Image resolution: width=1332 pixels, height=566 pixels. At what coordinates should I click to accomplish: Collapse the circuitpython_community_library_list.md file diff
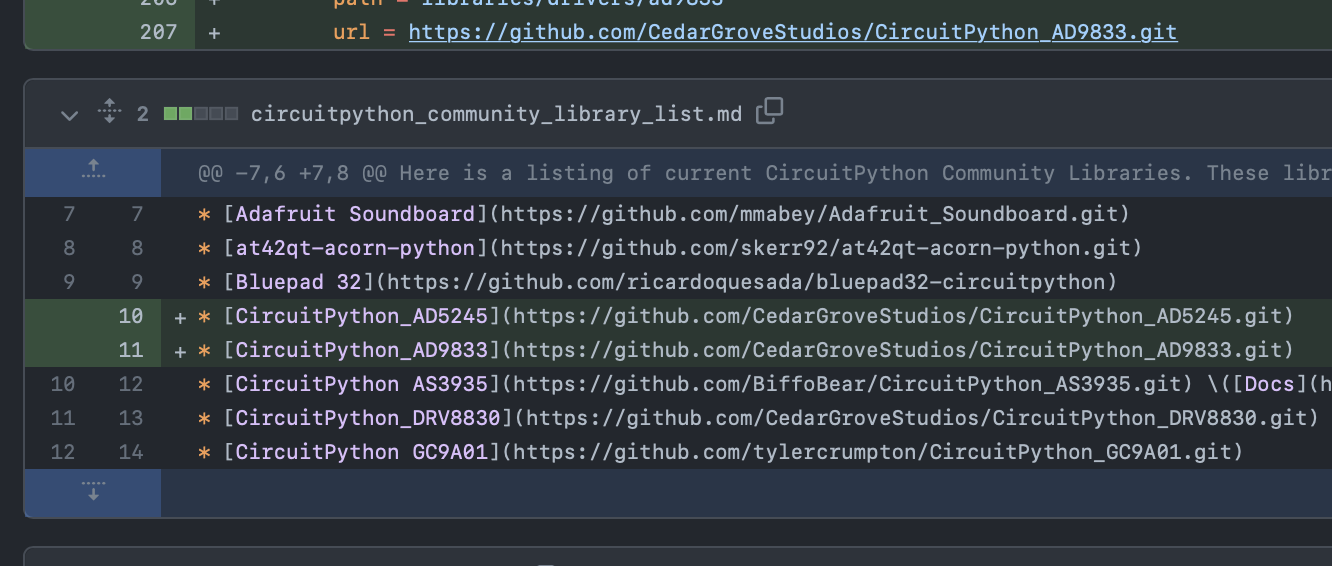(69, 115)
